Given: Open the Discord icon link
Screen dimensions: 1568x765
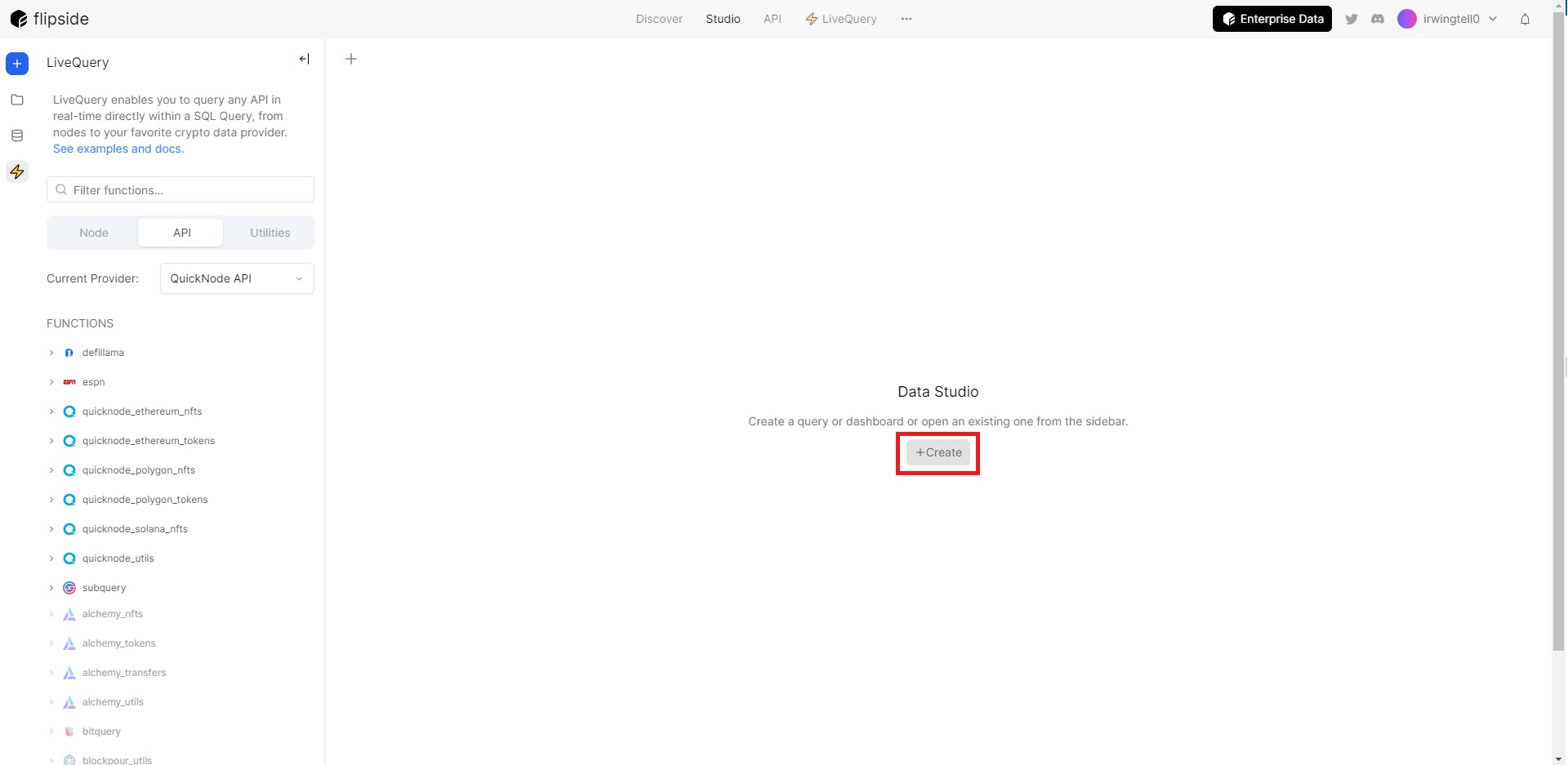Looking at the screenshot, I should pyautogui.click(x=1378, y=19).
